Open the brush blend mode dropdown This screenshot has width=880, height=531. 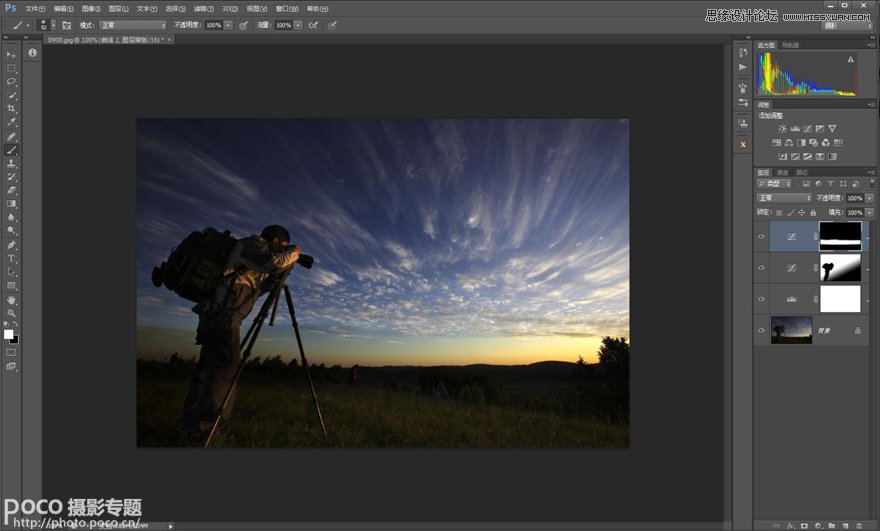(133, 25)
